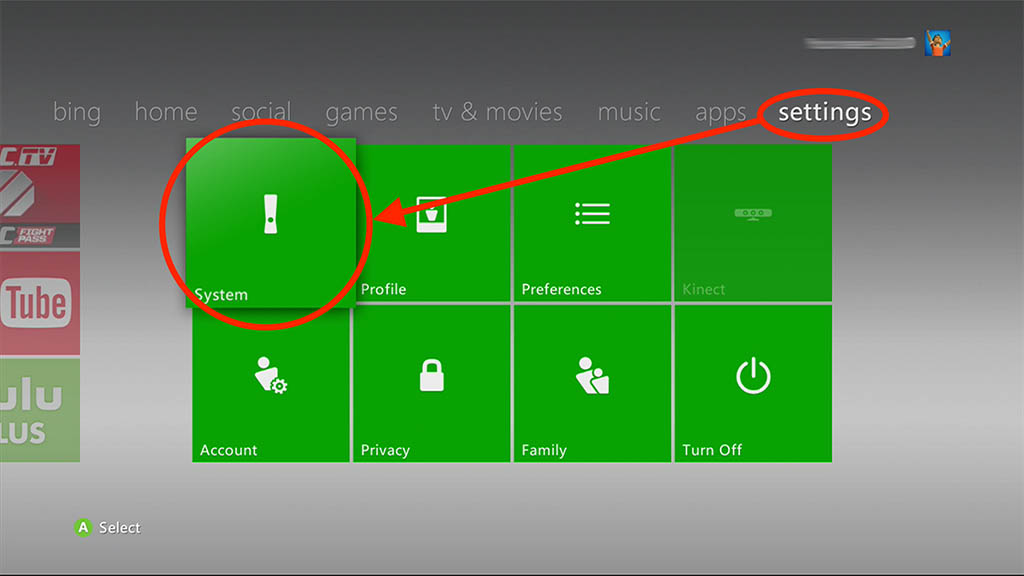This screenshot has height=576, width=1024.
Task: Open the Family settings tile
Action: point(592,384)
